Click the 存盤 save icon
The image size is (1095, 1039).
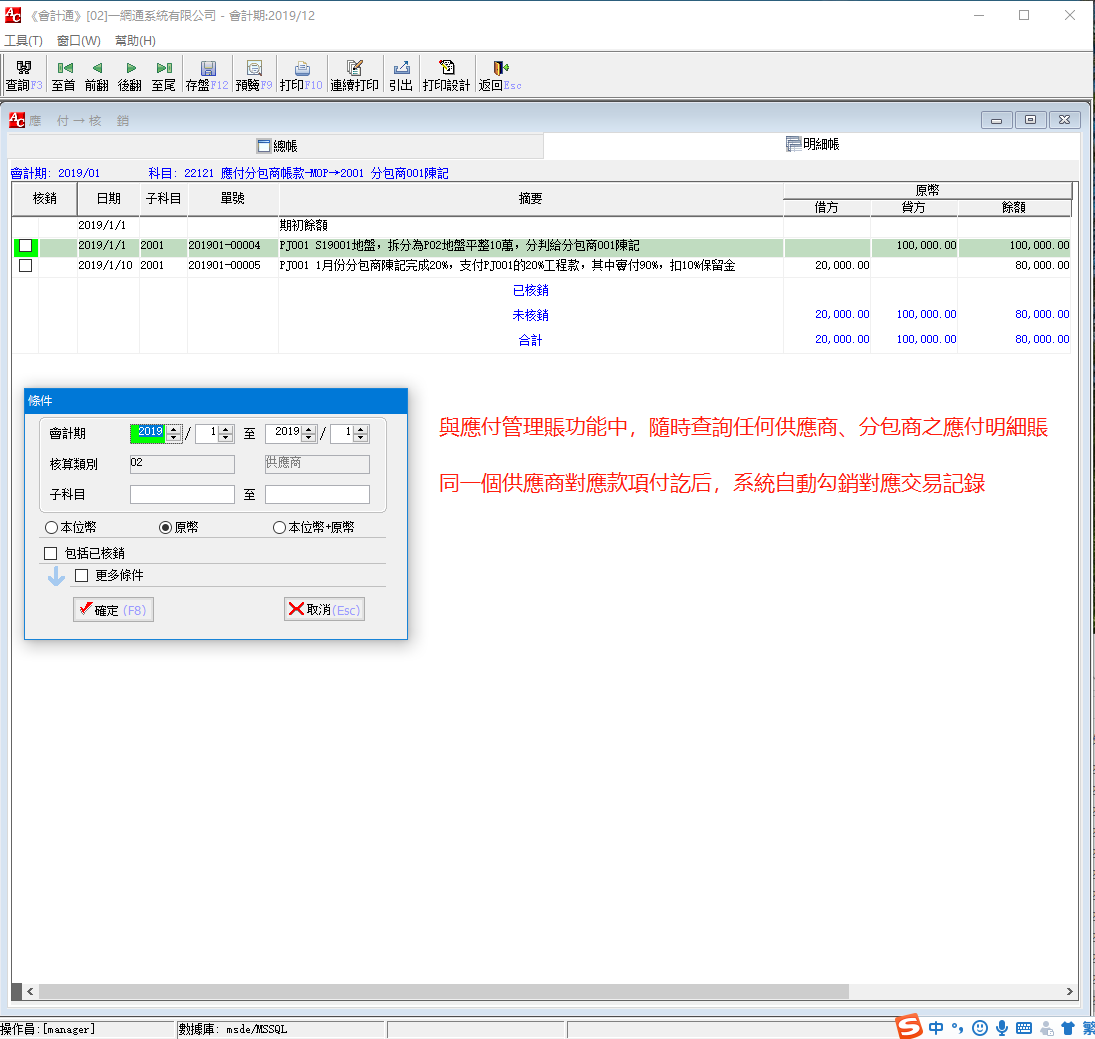point(207,74)
